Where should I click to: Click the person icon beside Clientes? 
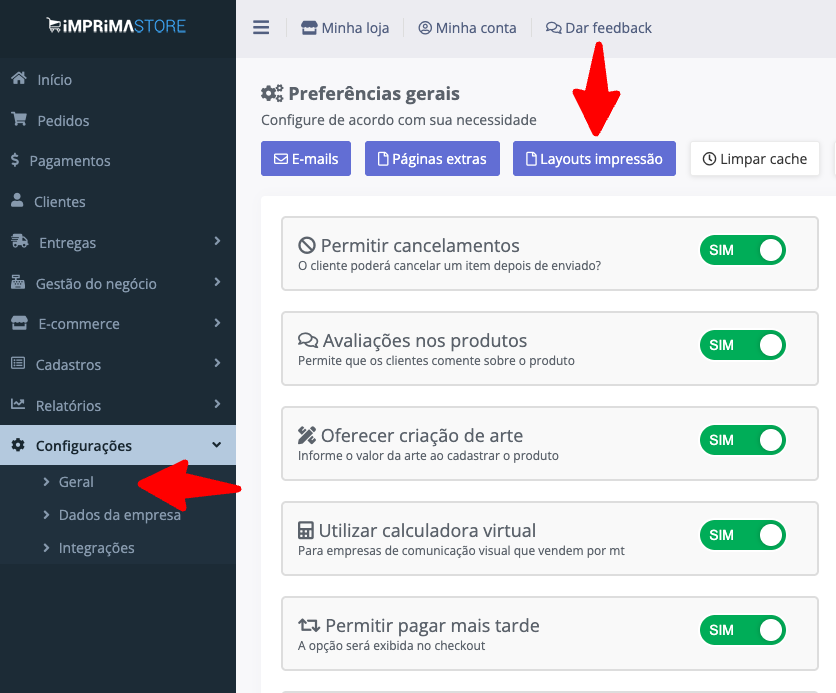17,201
